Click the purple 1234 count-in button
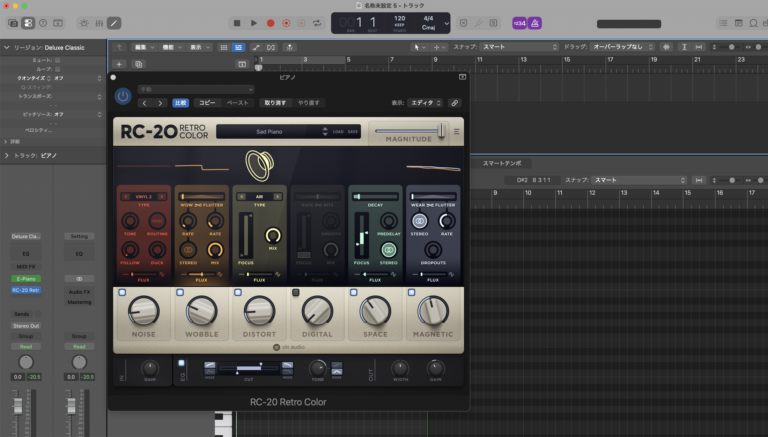 point(519,23)
